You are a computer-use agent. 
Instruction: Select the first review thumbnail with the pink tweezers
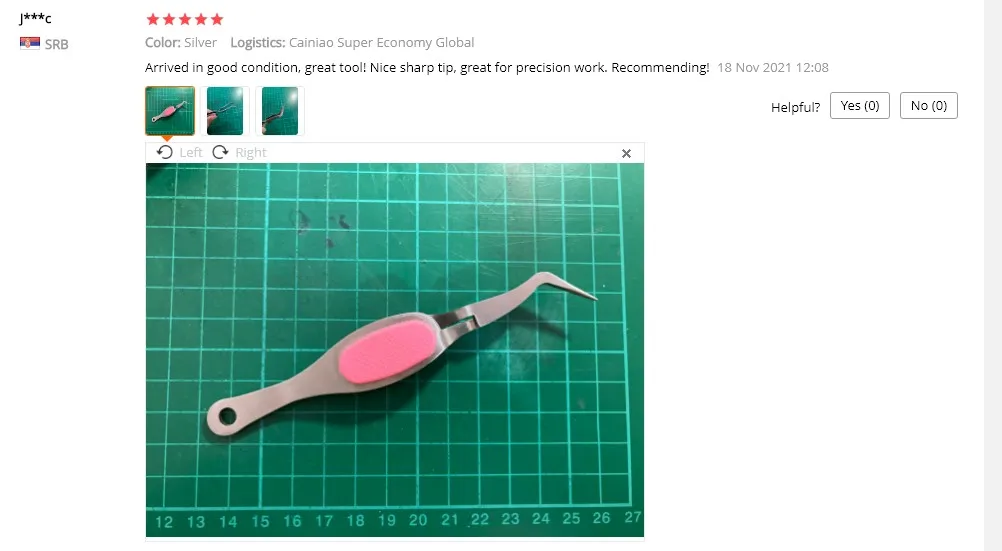[x=170, y=111]
